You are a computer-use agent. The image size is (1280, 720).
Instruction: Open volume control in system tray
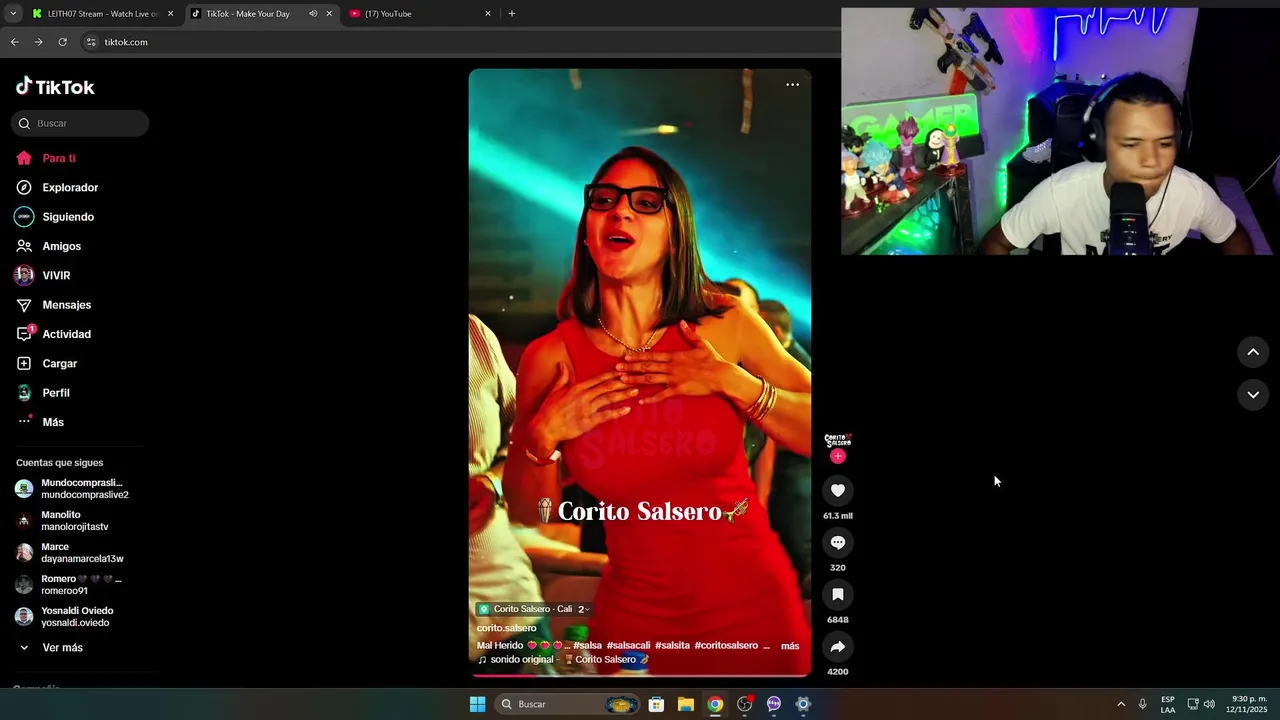(x=1209, y=704)
